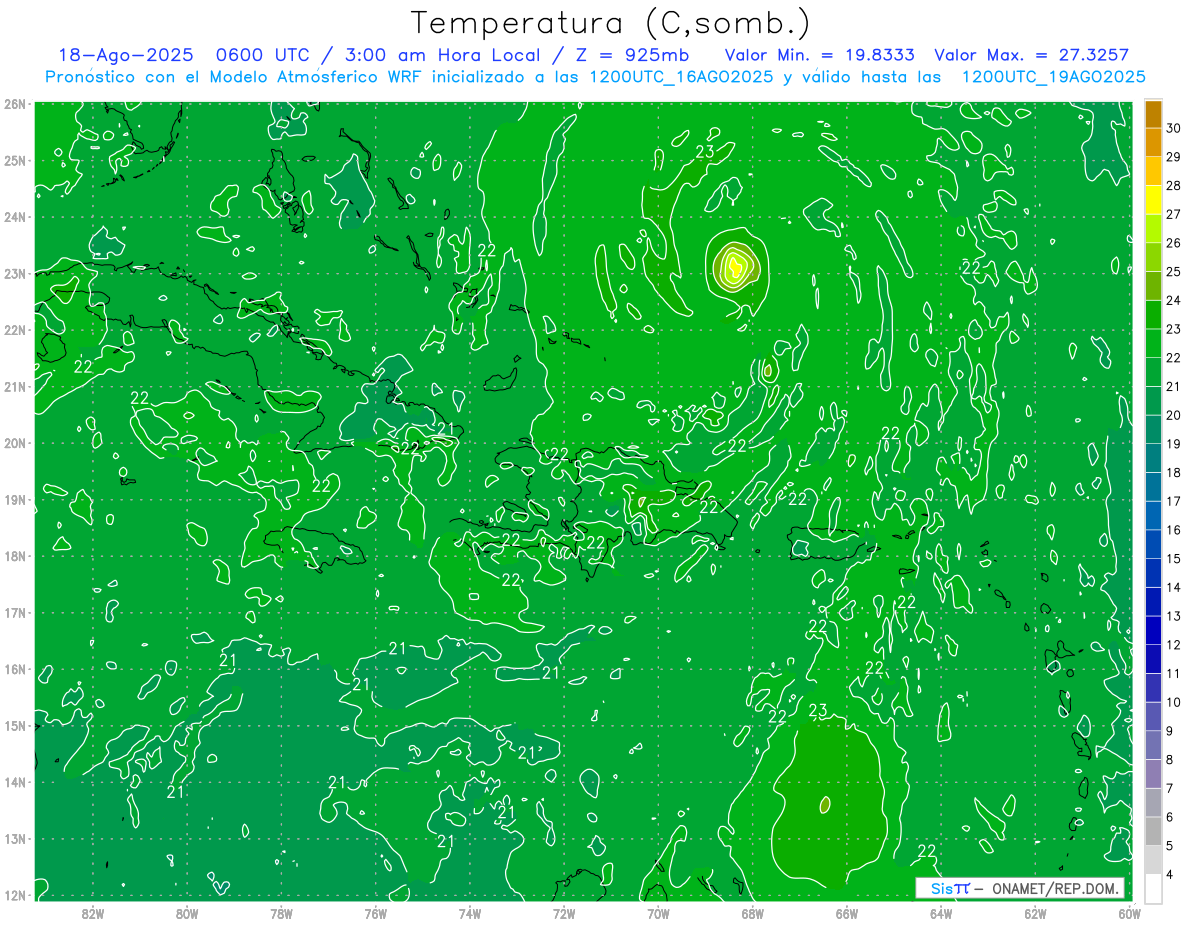Viewport: 1200px width, 927px height.
Task: Click the 24N latitude axis label
Action: (x=14, y=217)
